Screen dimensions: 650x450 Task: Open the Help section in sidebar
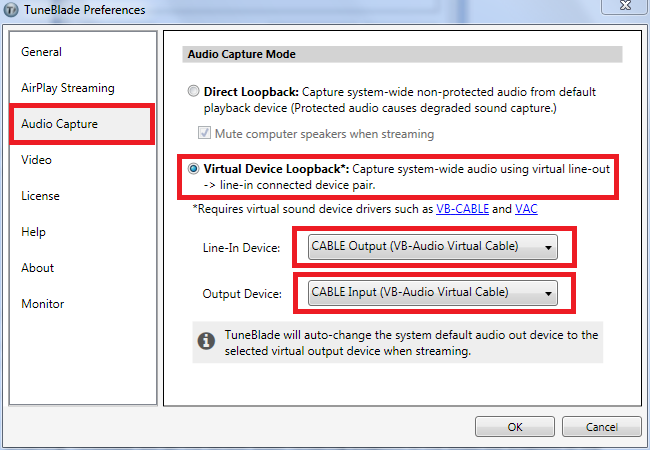click(33, 232)
